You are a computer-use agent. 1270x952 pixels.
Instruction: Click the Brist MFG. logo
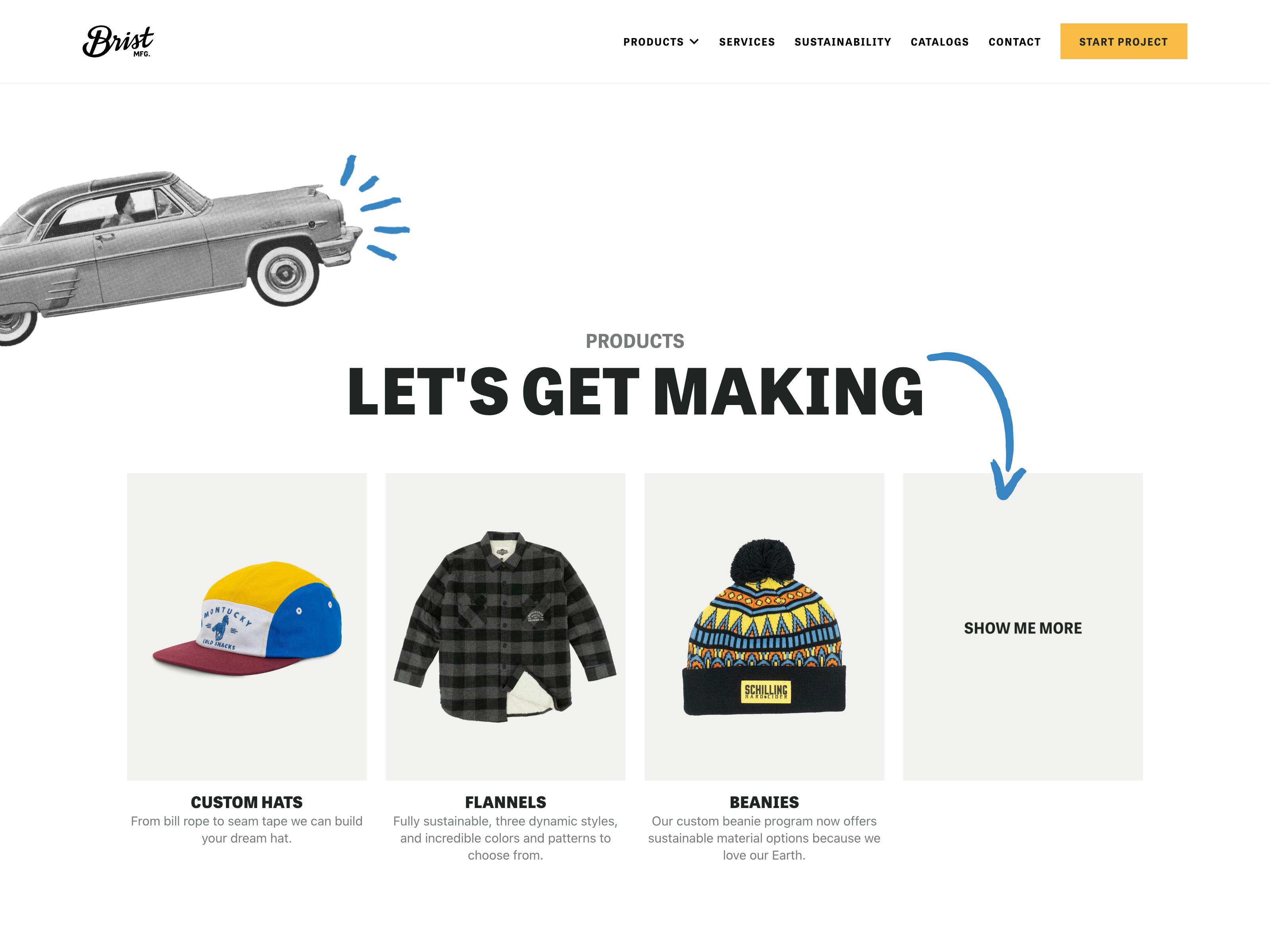(x=118, y=41)
